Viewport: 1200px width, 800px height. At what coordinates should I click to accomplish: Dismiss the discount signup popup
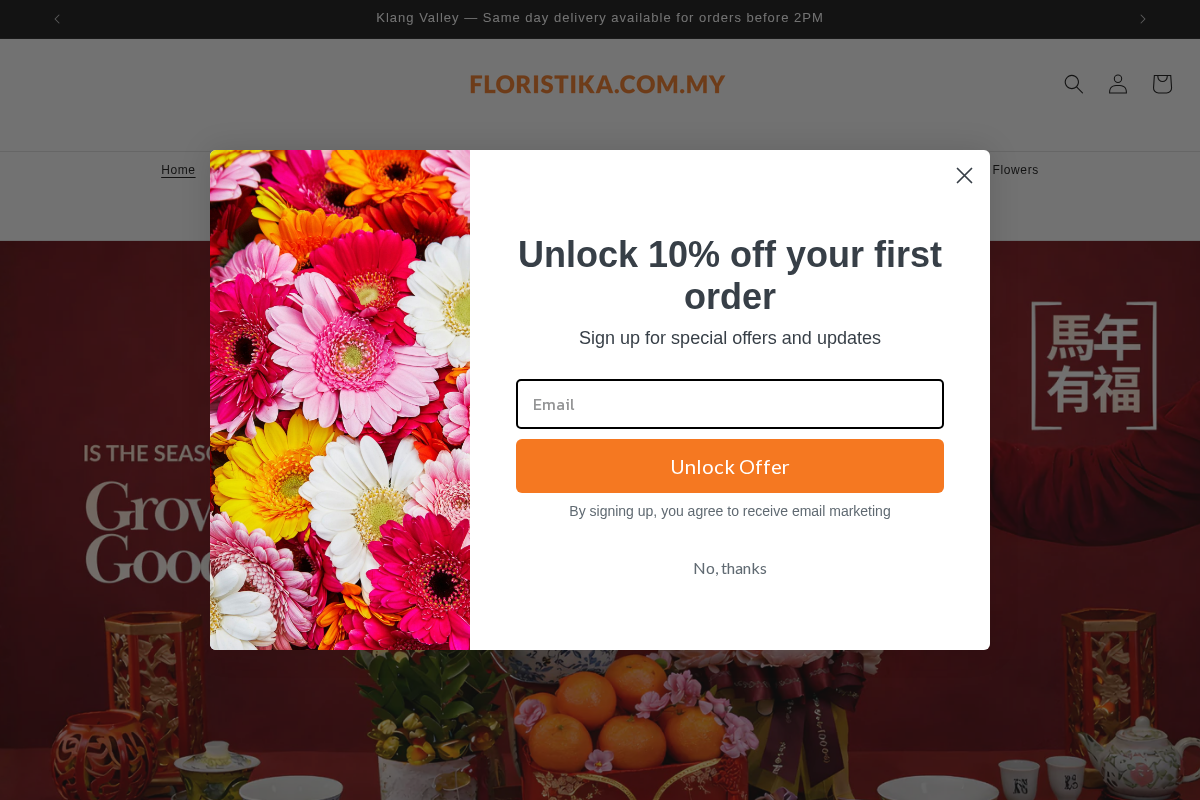[x=964, y=175]
